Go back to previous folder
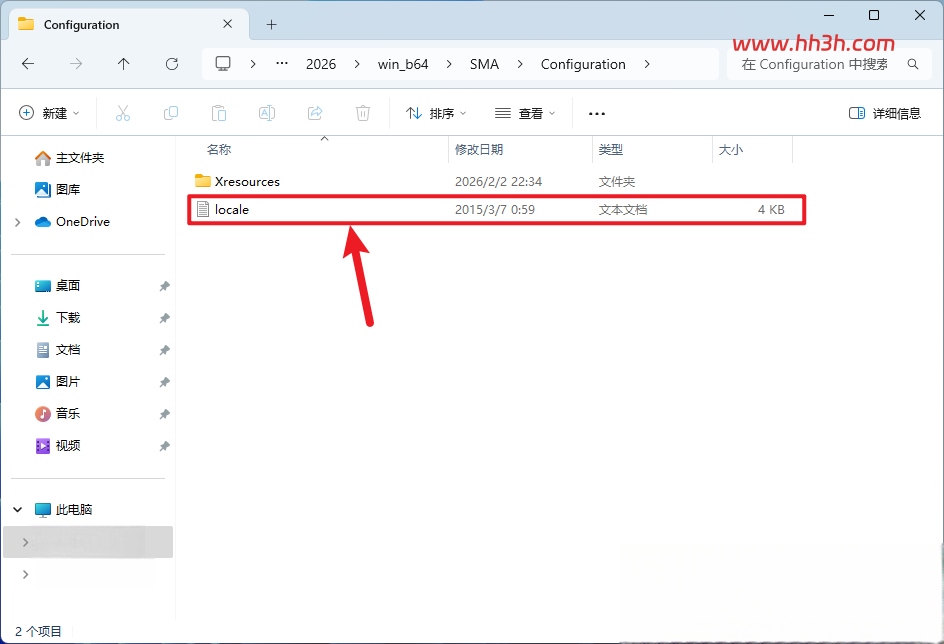This screenshot has height=644, width=944. click(28, 64)
